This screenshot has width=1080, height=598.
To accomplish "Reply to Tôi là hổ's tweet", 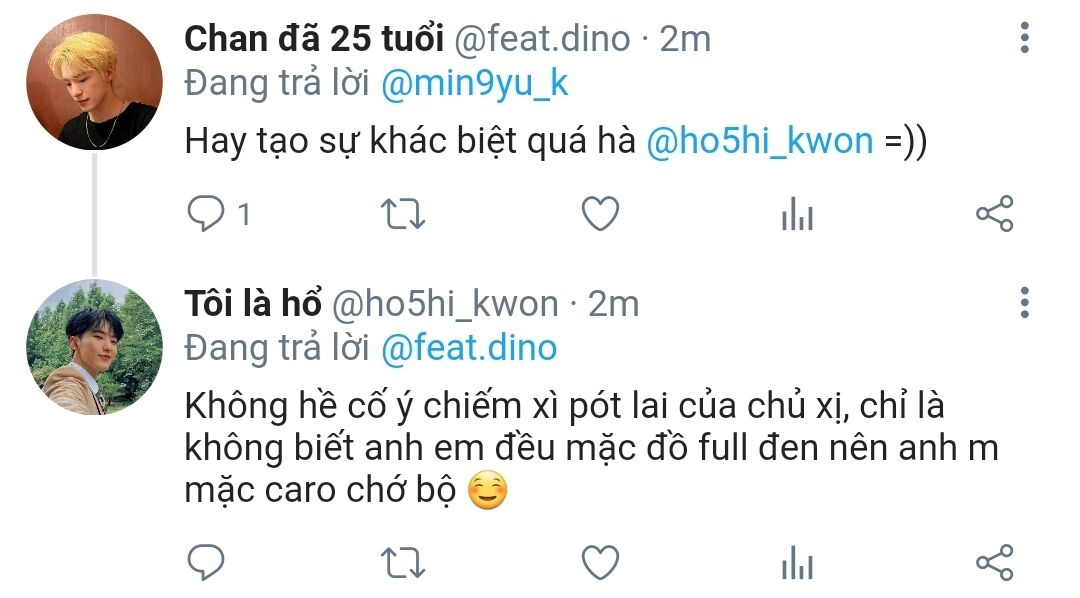I will pos(206,562).
